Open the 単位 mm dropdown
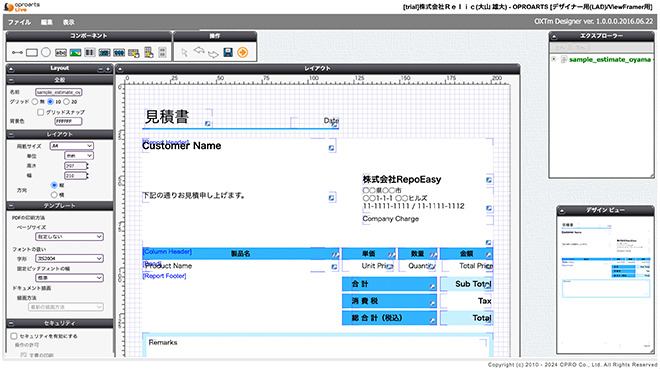This screenshot has width=660, height=369. (x=79, y=156)
